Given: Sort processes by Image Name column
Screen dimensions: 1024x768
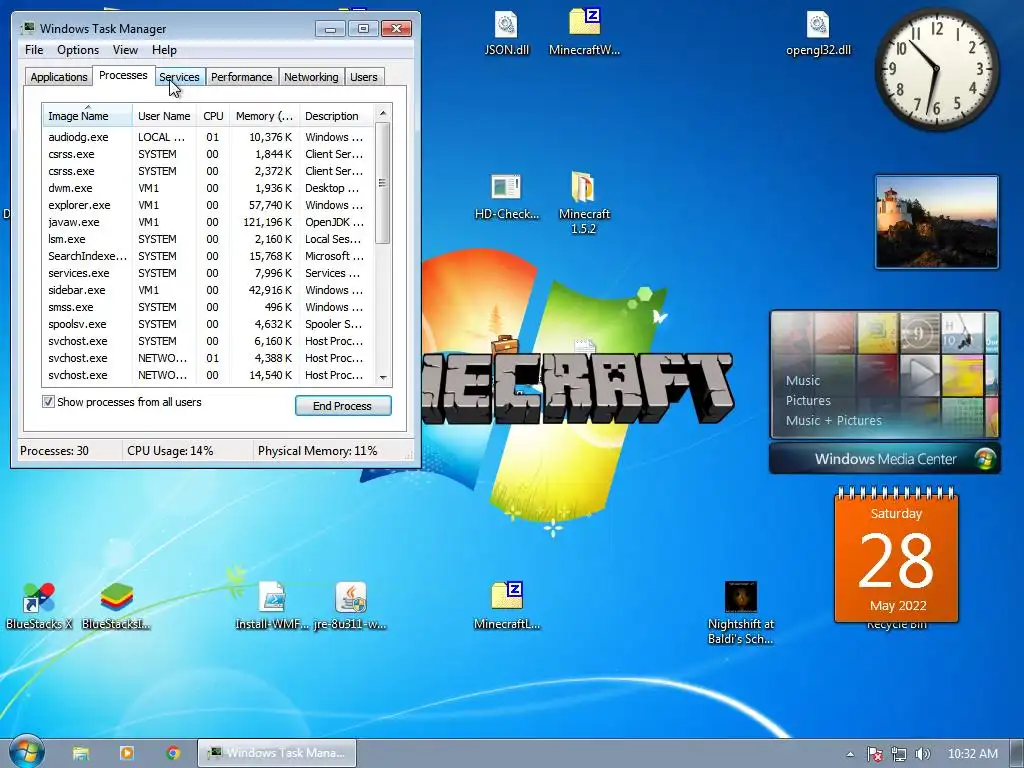Looking at the screenshot, I should pyautogui.click(x=88, y=116).
